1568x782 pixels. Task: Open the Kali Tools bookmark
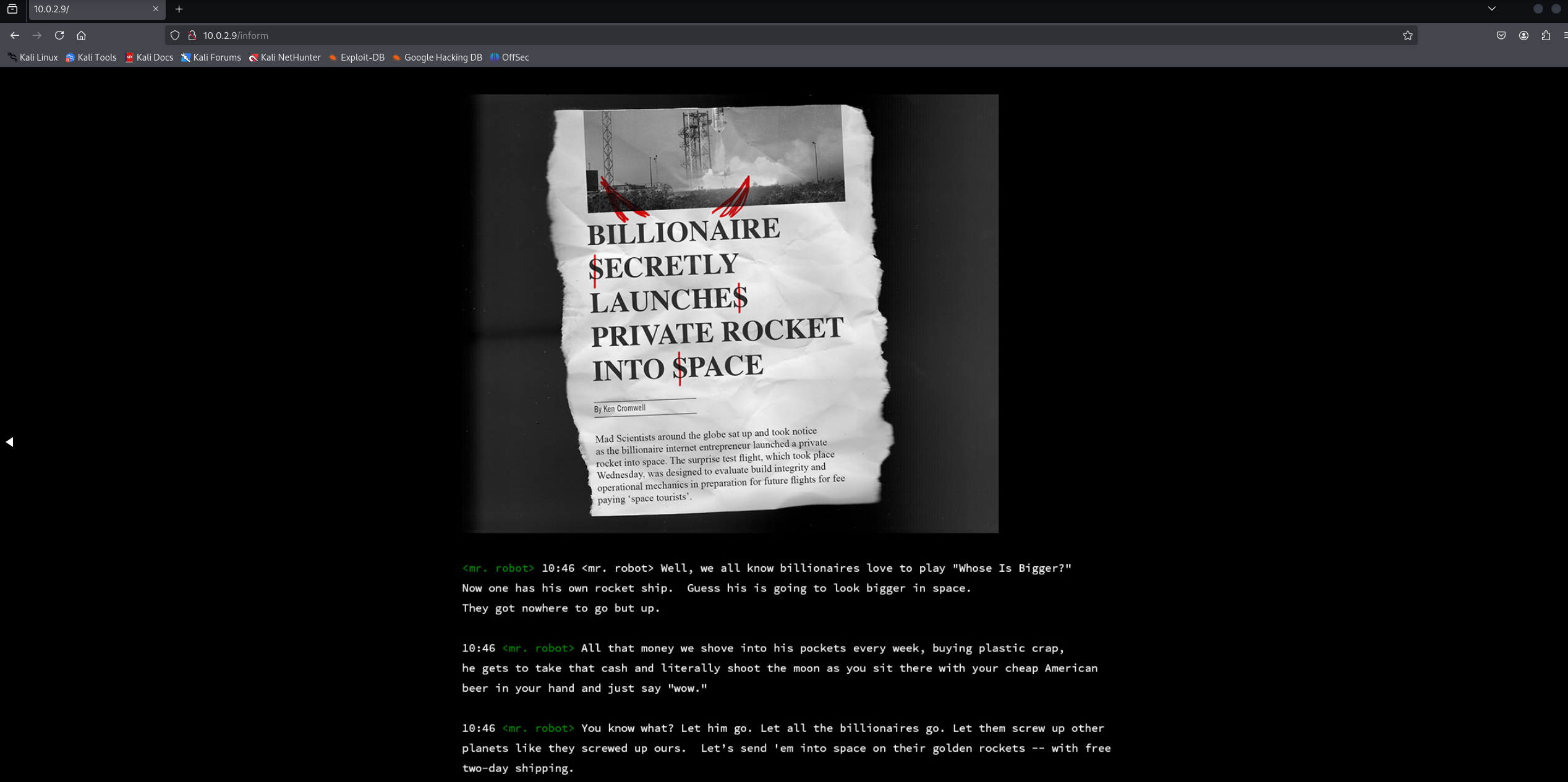pos(92,57)
